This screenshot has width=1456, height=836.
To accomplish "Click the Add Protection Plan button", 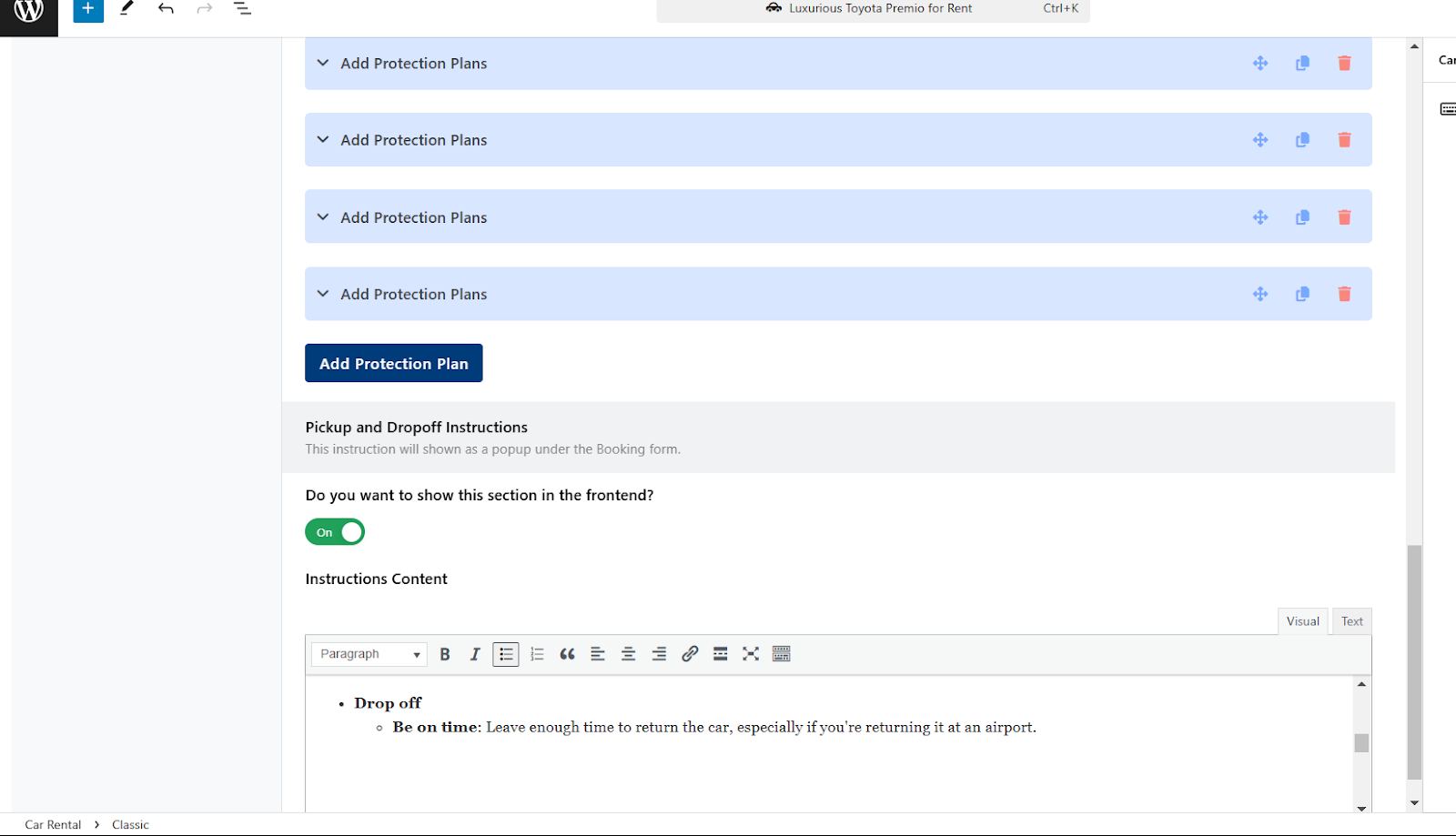I will click(393, 363).
